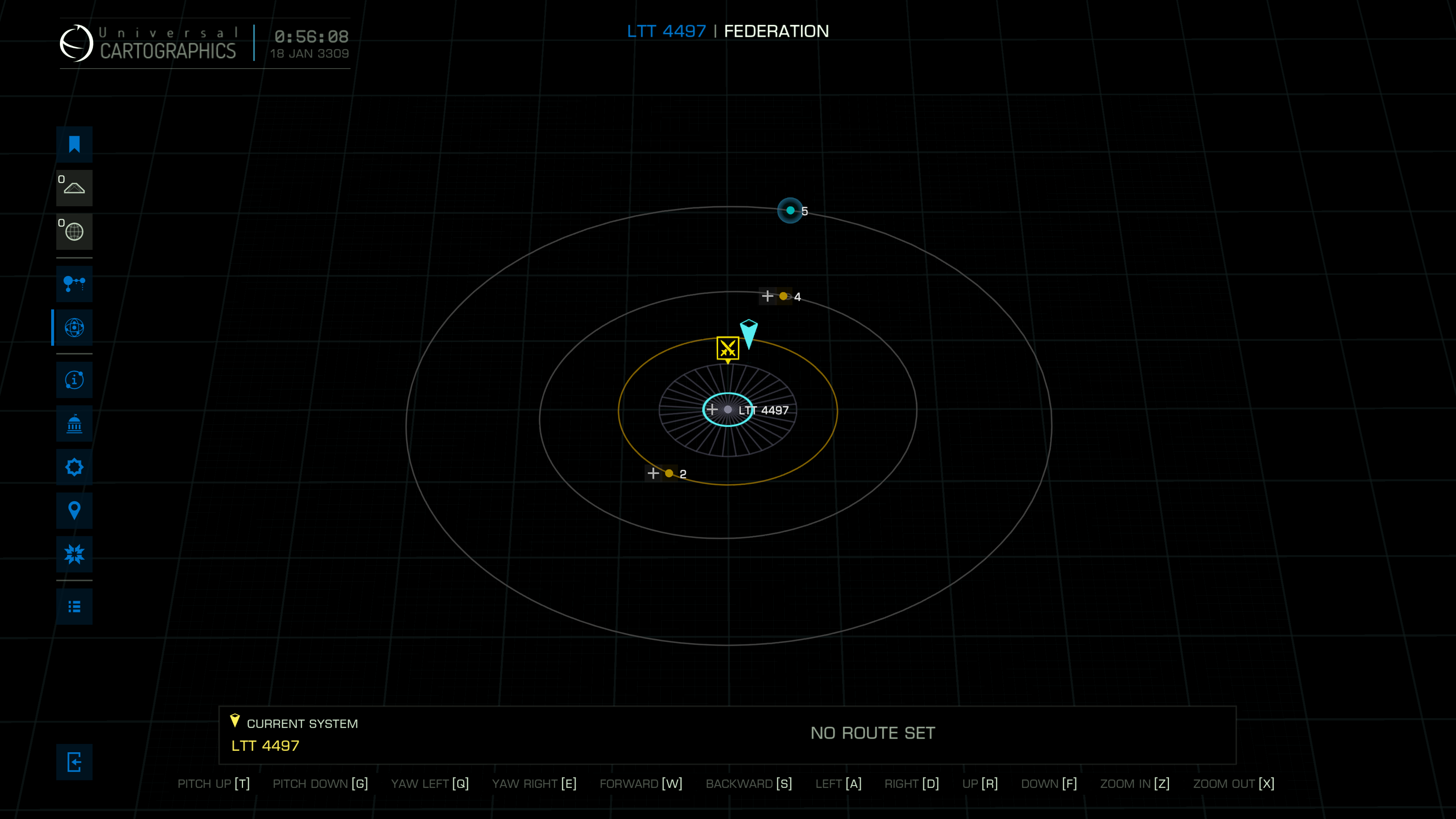Switch to the system map hierarchy view icon

pyautogui.click(x=74, y=284)
